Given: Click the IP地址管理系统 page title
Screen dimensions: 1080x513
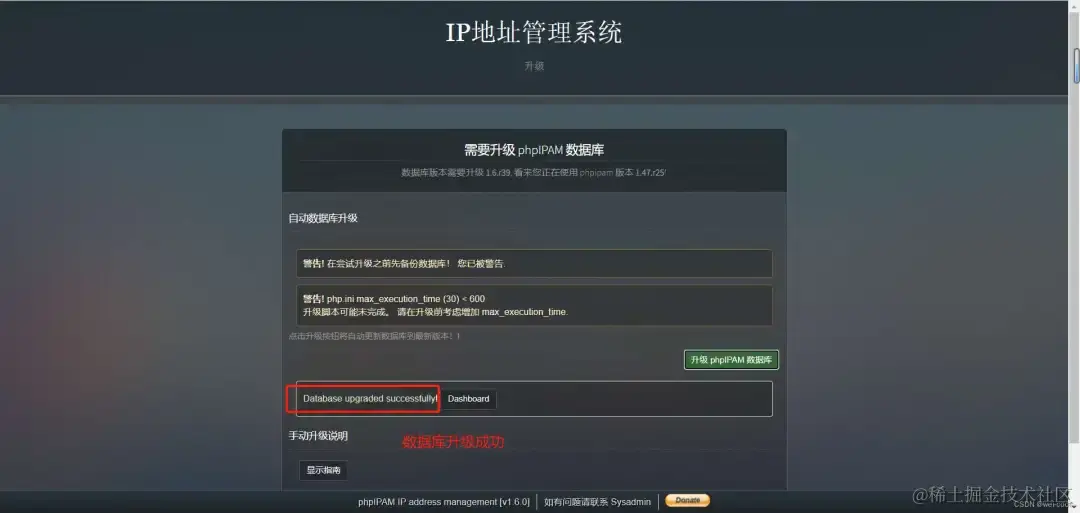Looking at the screenshot, I should (x=534, y=32).
